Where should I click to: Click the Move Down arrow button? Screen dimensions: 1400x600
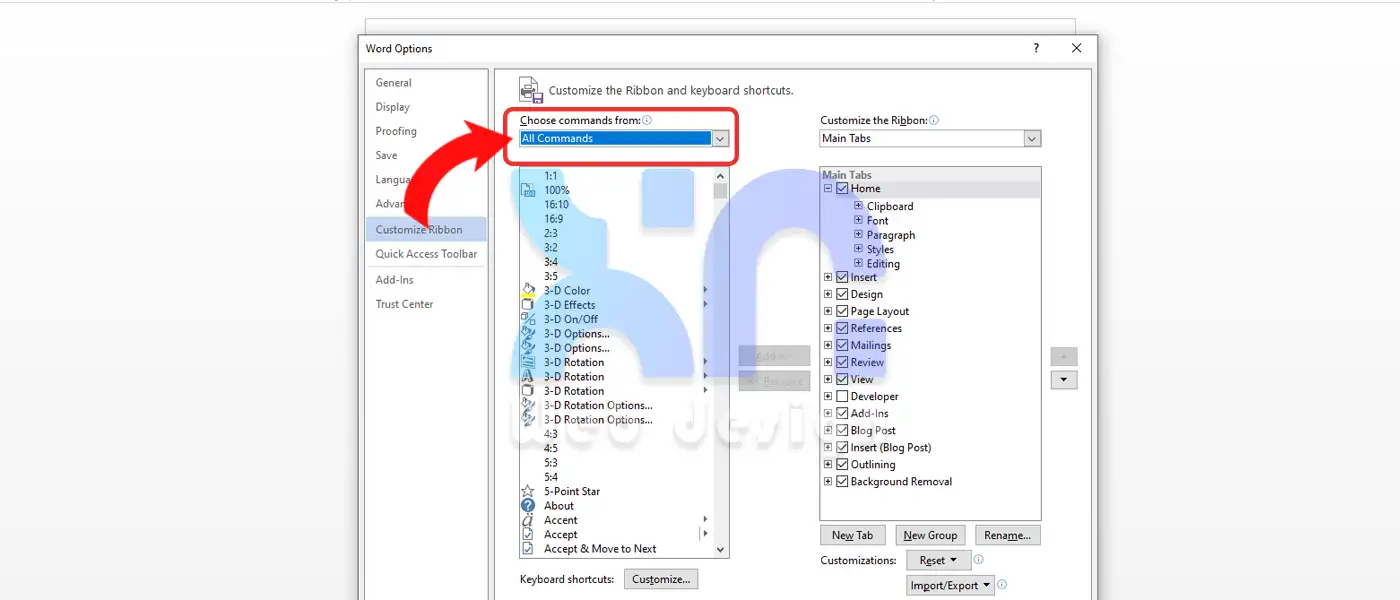coord(1064,380)
